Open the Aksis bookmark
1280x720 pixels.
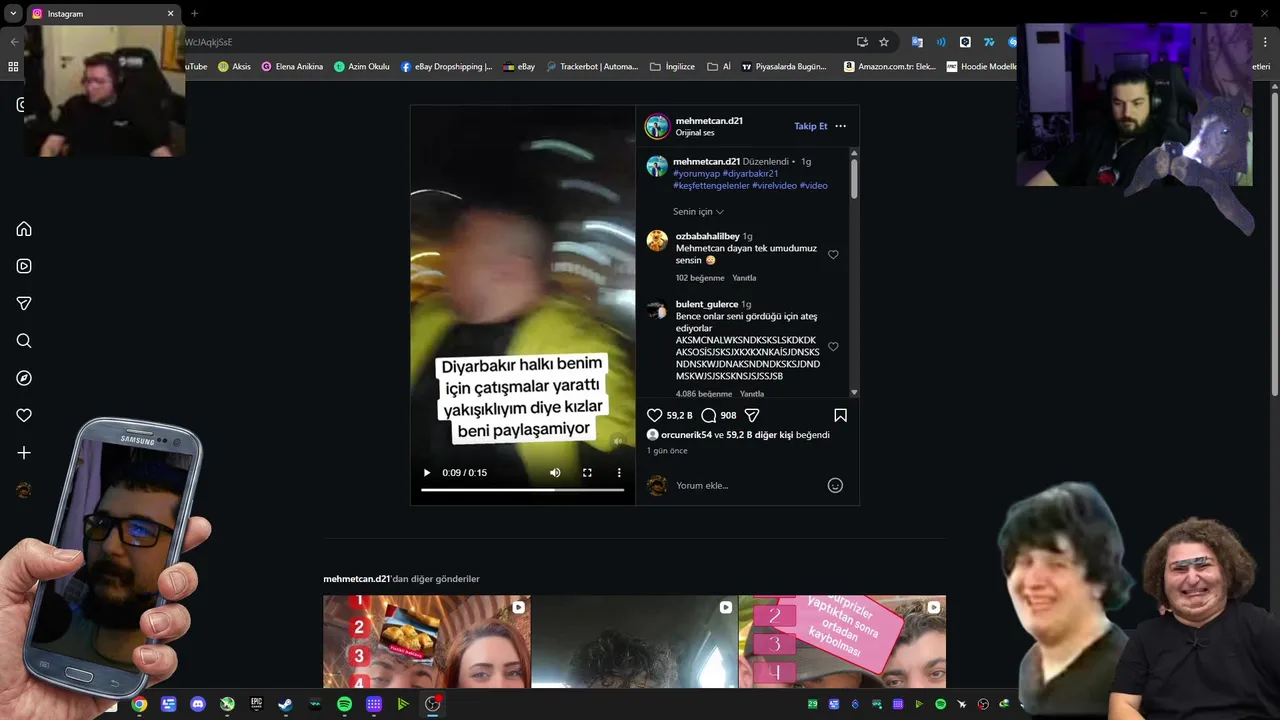(x=235, y=67)
